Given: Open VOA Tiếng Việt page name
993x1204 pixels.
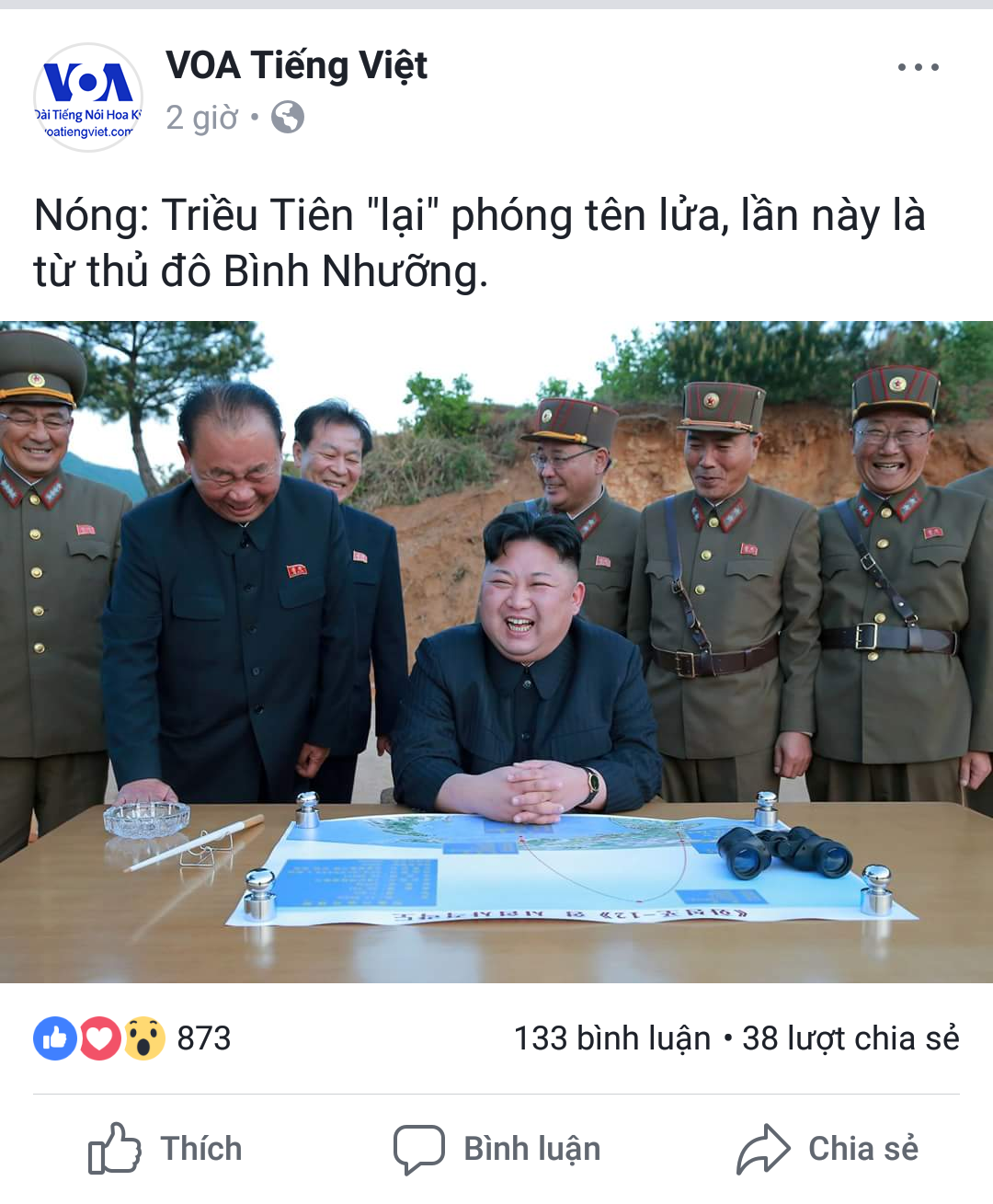Looking at the screenshot, I should click(x=296, y=65).
